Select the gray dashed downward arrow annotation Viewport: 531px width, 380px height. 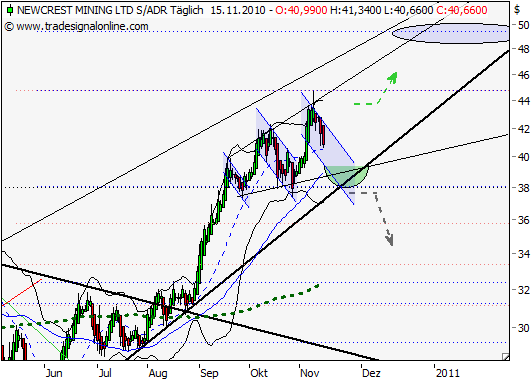click(371, 218)
